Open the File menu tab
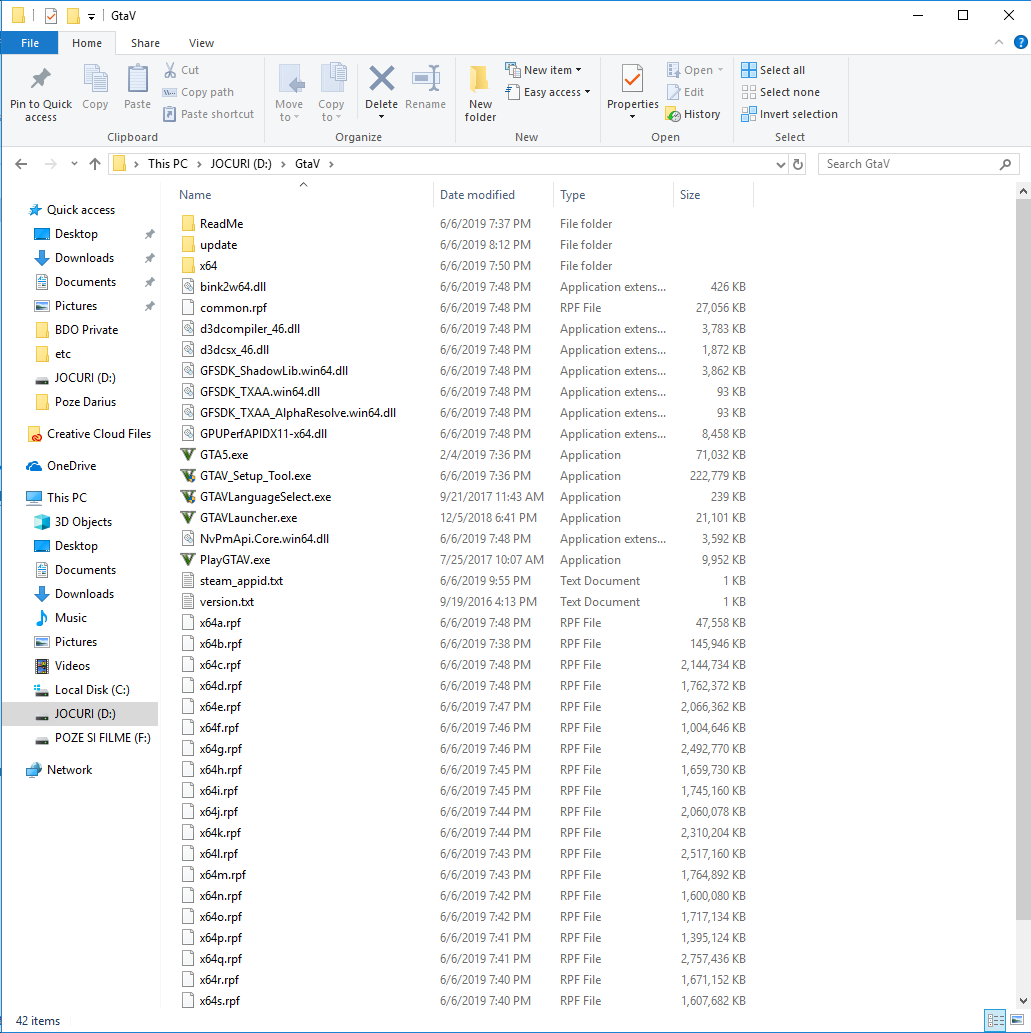This screenshot has height=1033, width=1031. click(30, 43)
